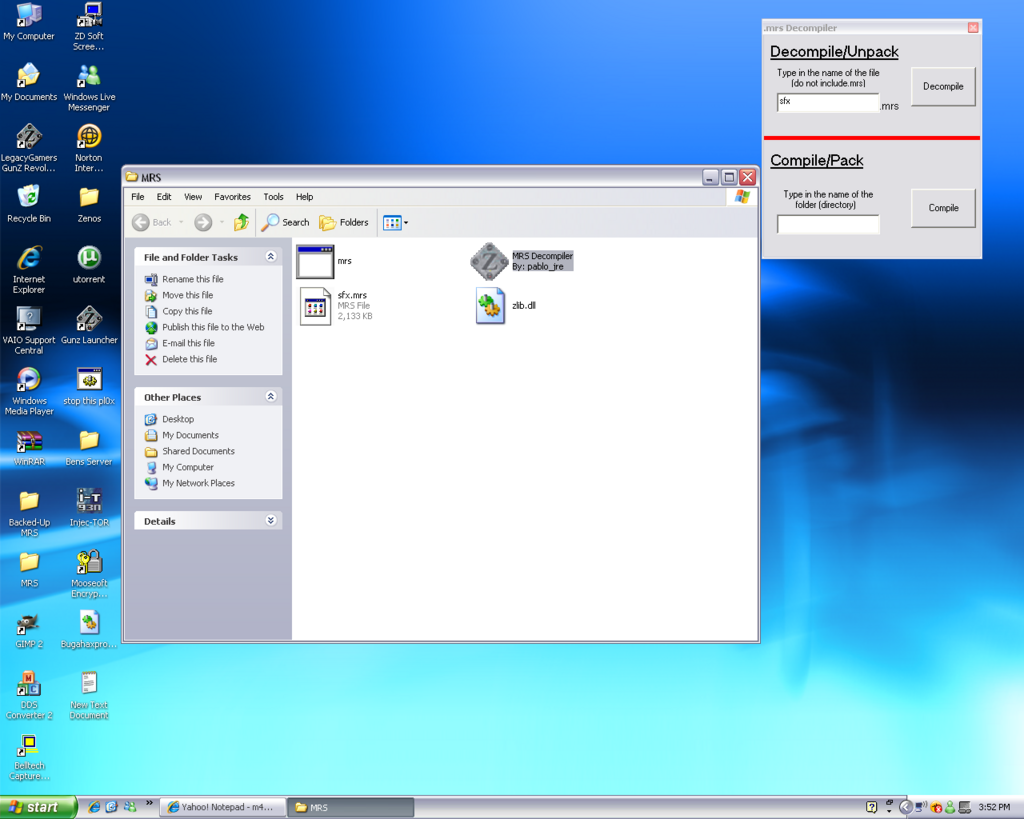This screenshot has height=819, width=1024.
Task: Open the Tools menu
Action: click(x=273, y=197)
